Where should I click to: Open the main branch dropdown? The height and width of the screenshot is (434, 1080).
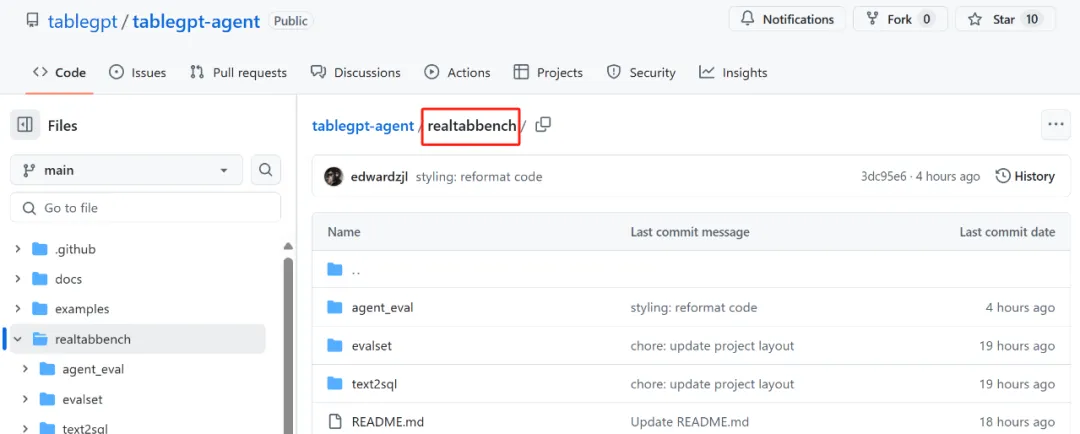[x=127, y=170]
